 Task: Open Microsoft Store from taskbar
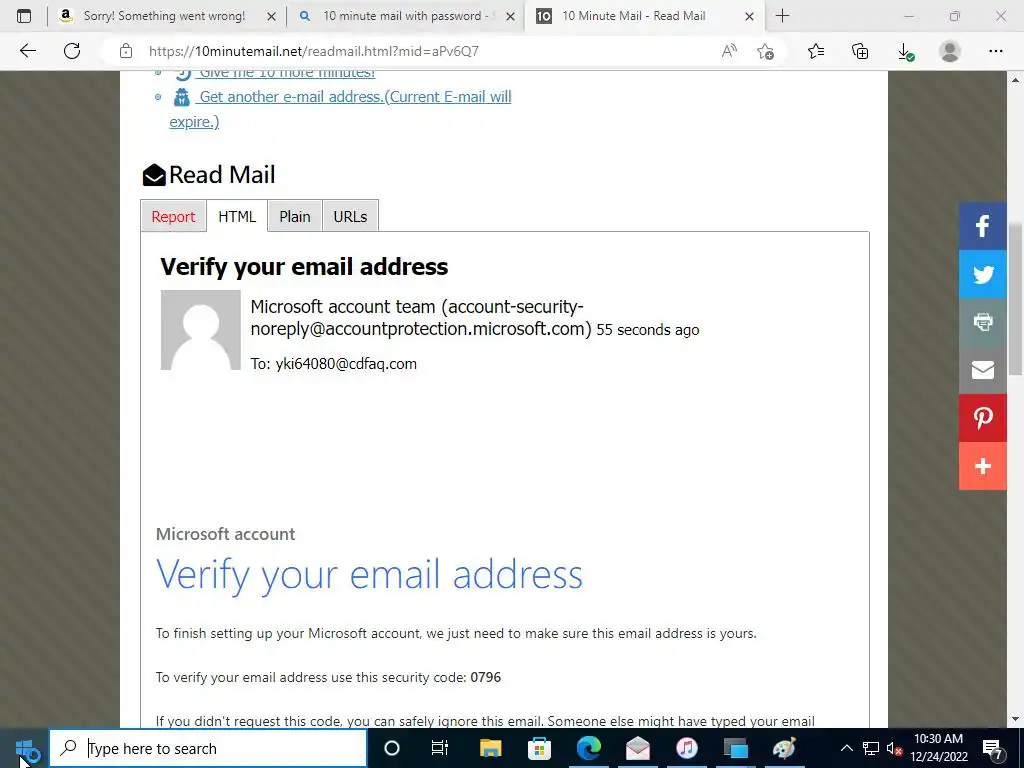point(539,748)
